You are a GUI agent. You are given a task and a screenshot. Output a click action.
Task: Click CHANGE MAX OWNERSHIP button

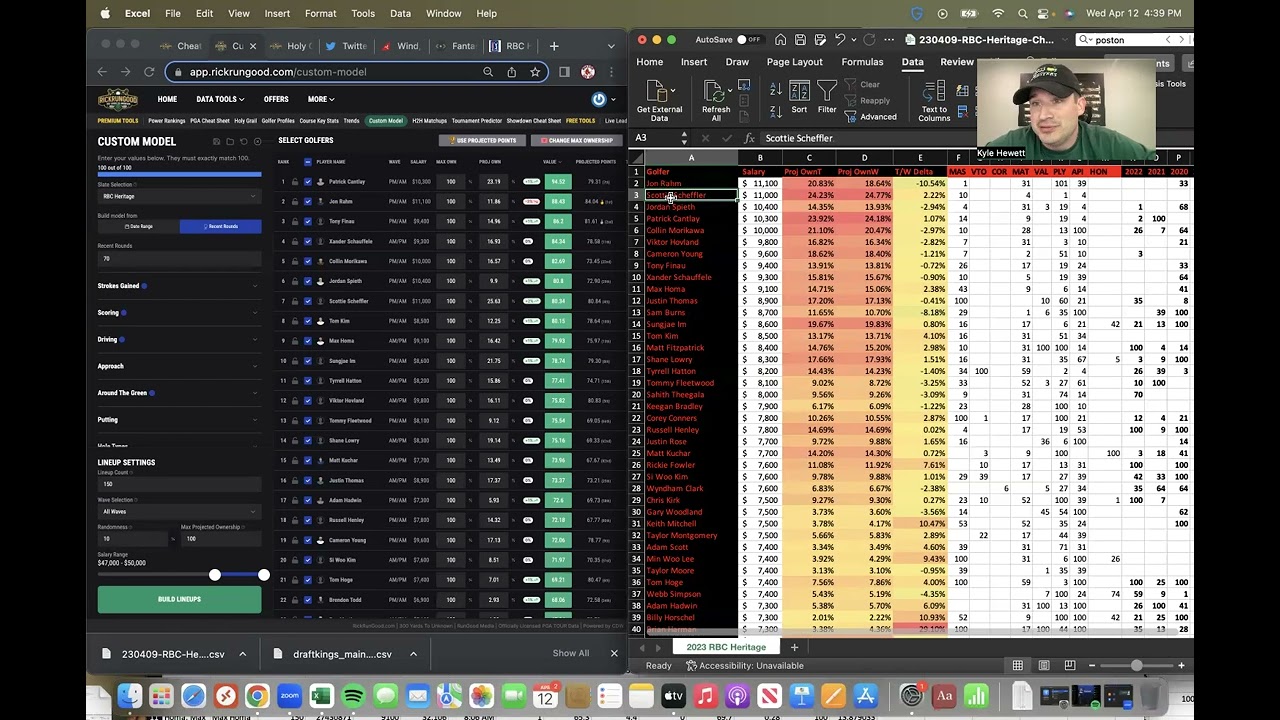575,141
